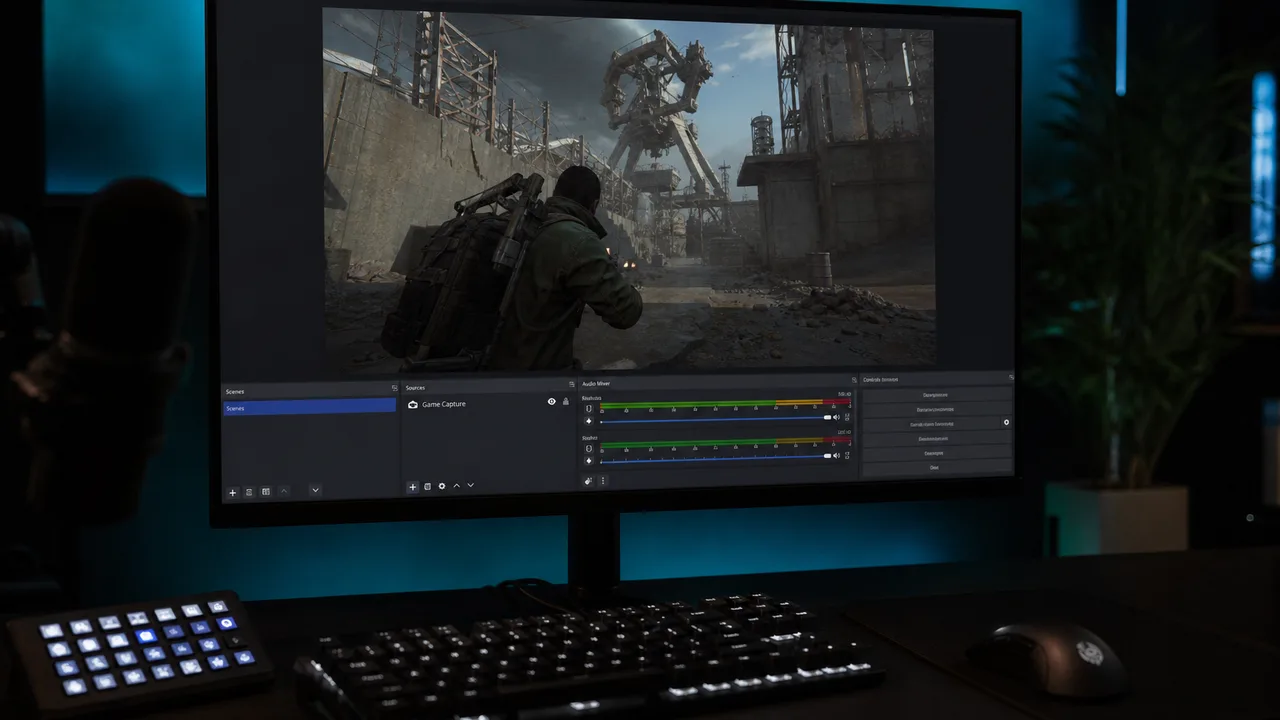Click lower audio channel's device icon

[589, 448]
